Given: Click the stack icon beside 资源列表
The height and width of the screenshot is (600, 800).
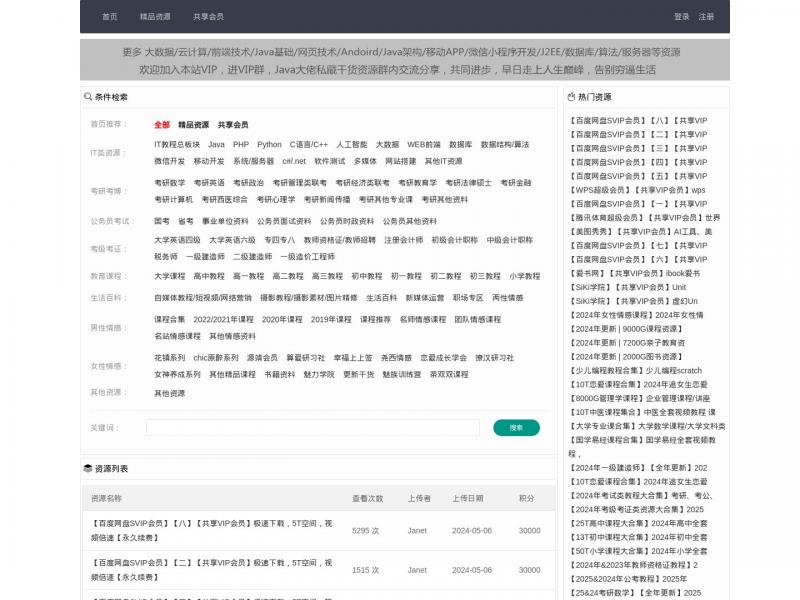Looking at the screenshot, I should [x=88, y=468].
